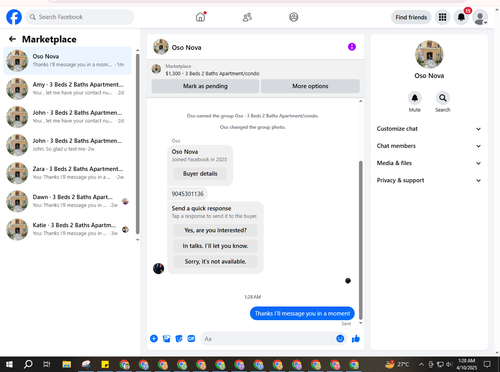This screenshot has height=372, width=500.
Task: Send quick response Sorry, it's not available.
Action: point(215,262)
